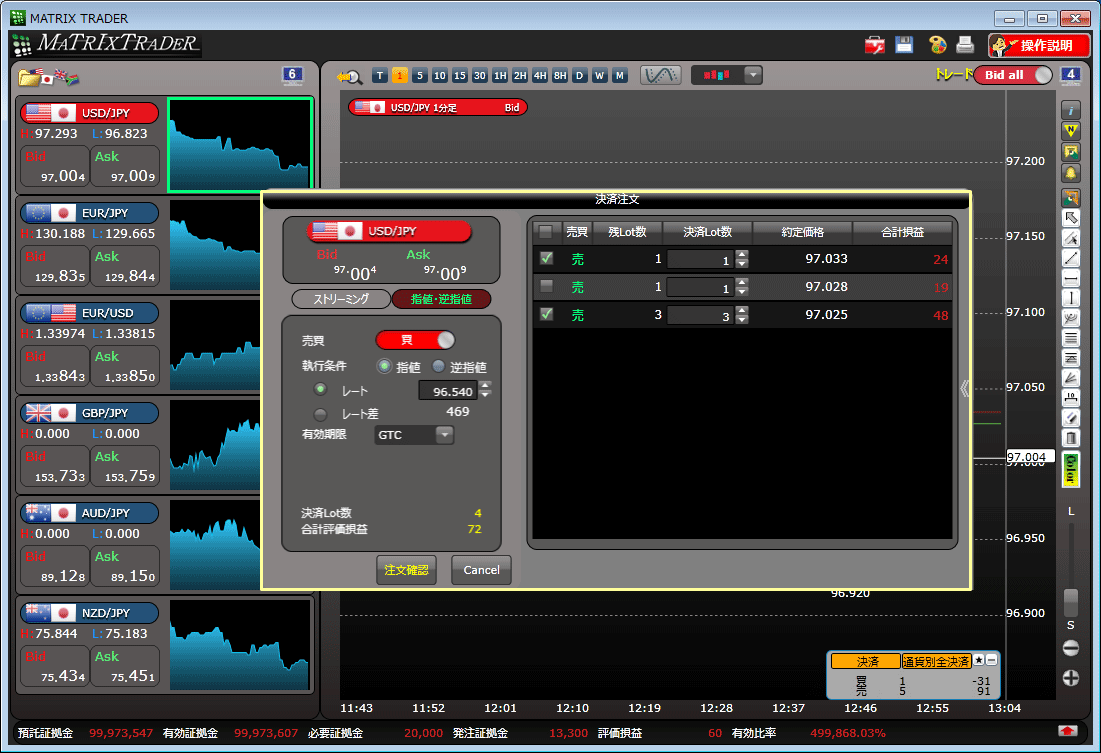
Task: Click the yellow N news icon
Action: tap(1070, 131)
